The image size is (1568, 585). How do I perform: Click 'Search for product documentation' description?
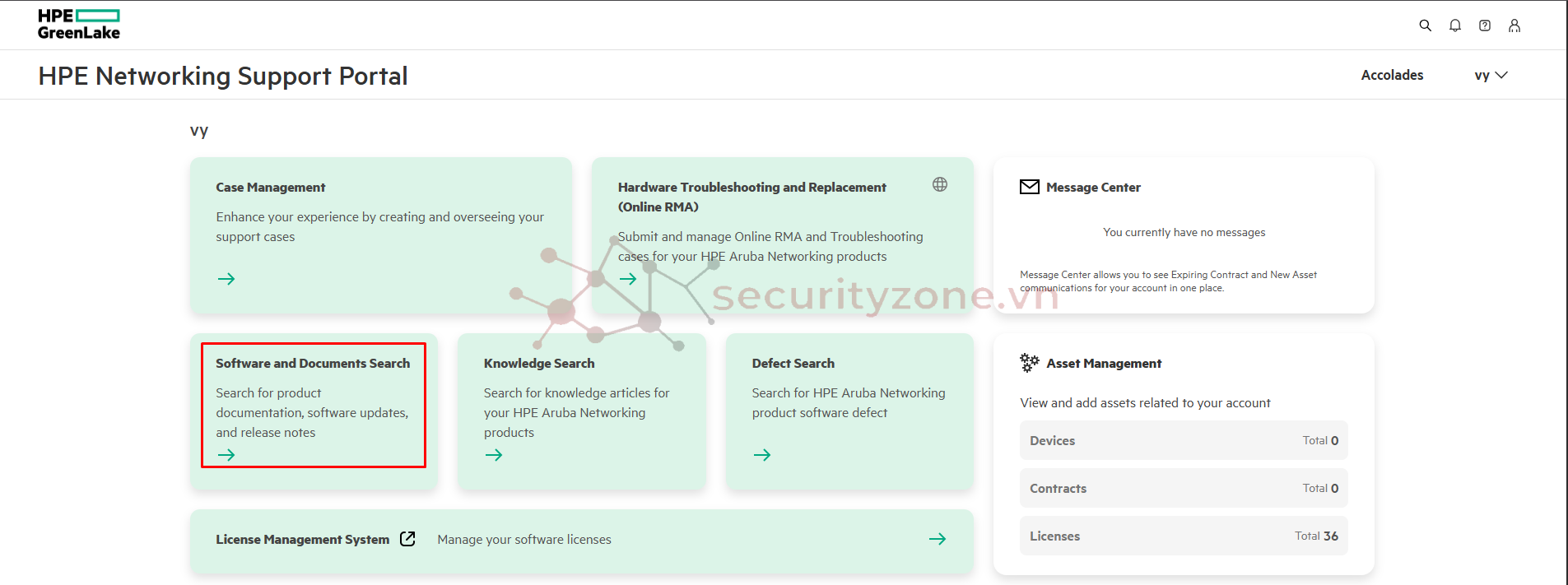(312, 413)
